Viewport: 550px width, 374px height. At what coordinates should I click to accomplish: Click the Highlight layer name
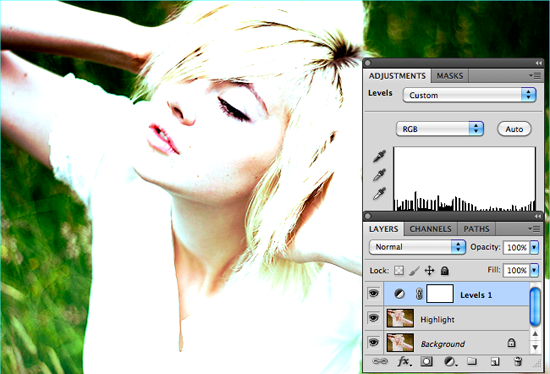coord(437,320)
